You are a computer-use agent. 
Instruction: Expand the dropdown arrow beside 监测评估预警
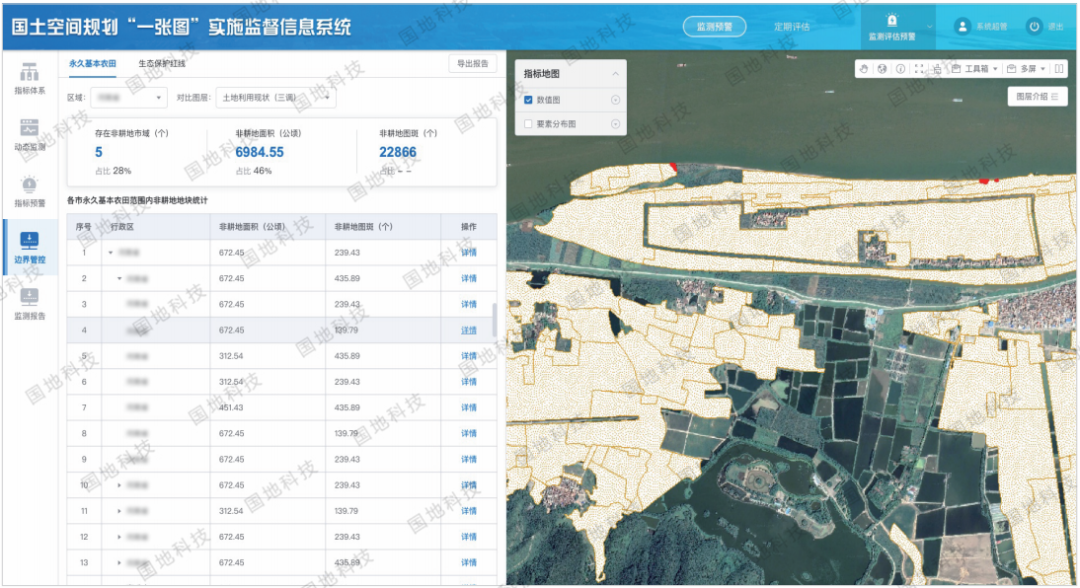929,27
